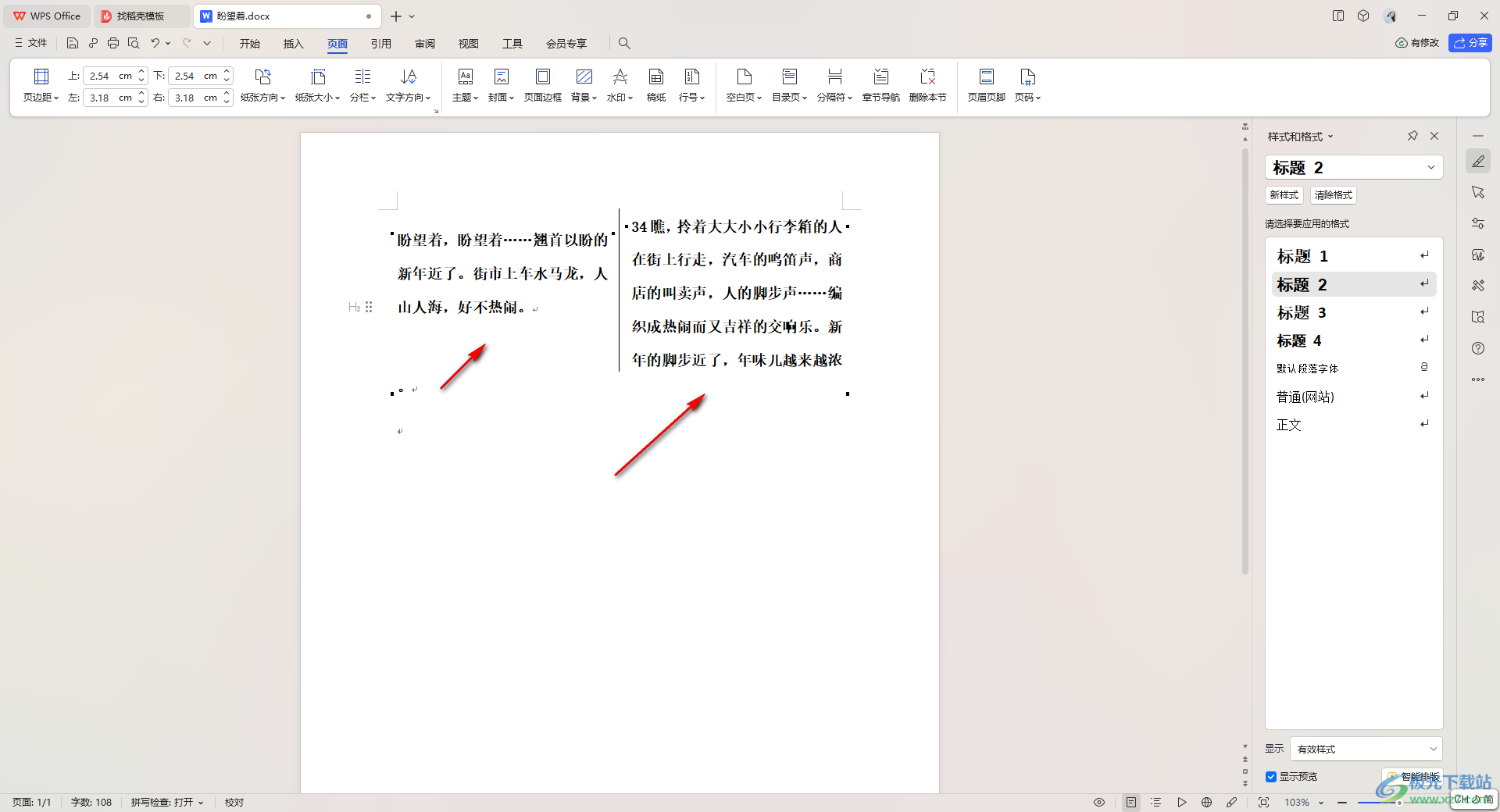Click the 有修改 status button
Image resolution: width=1500 pixels, height=812 pixels.
(1417, 43)
